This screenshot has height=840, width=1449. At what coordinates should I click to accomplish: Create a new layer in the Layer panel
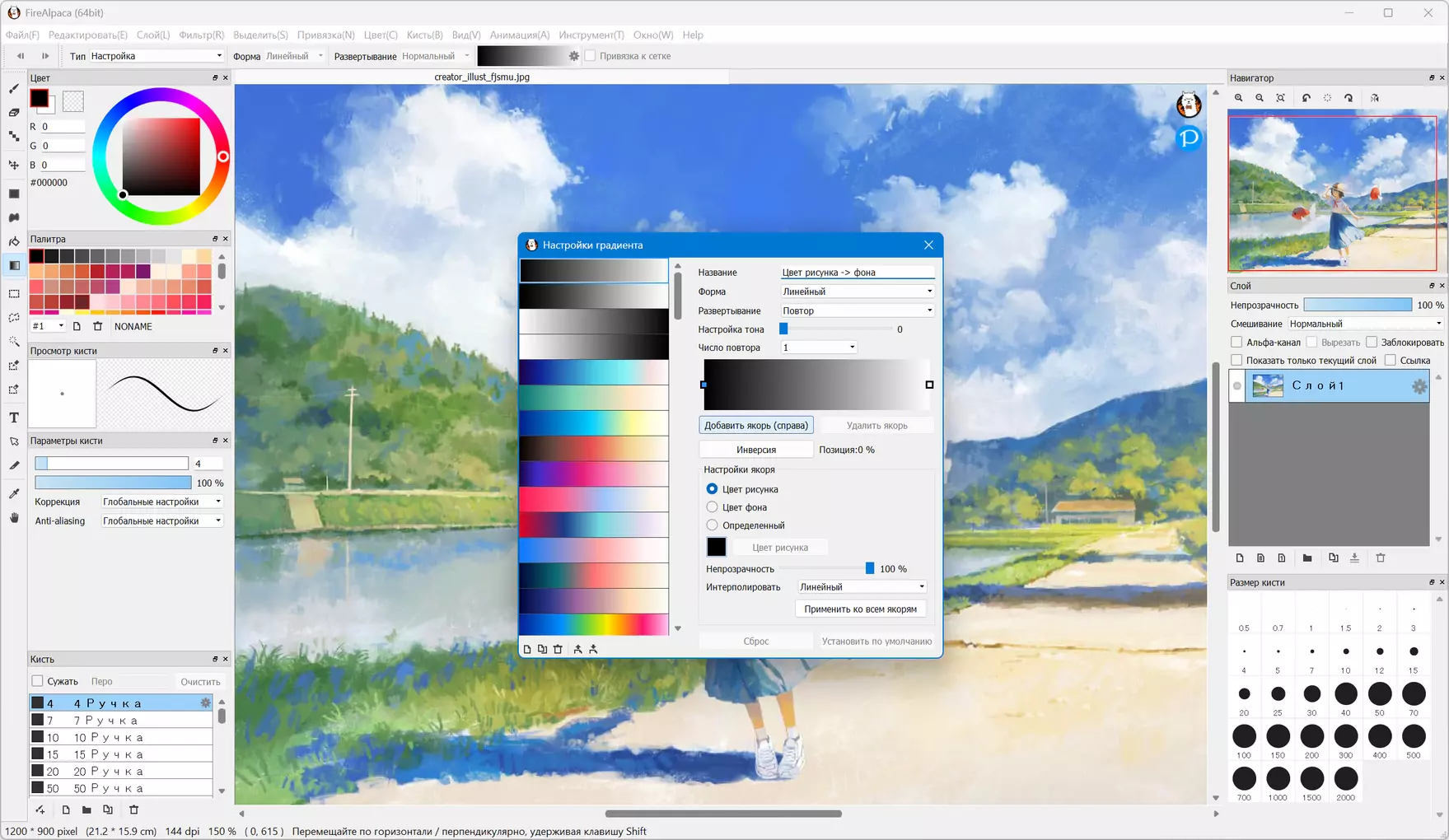coord(1240,558)
